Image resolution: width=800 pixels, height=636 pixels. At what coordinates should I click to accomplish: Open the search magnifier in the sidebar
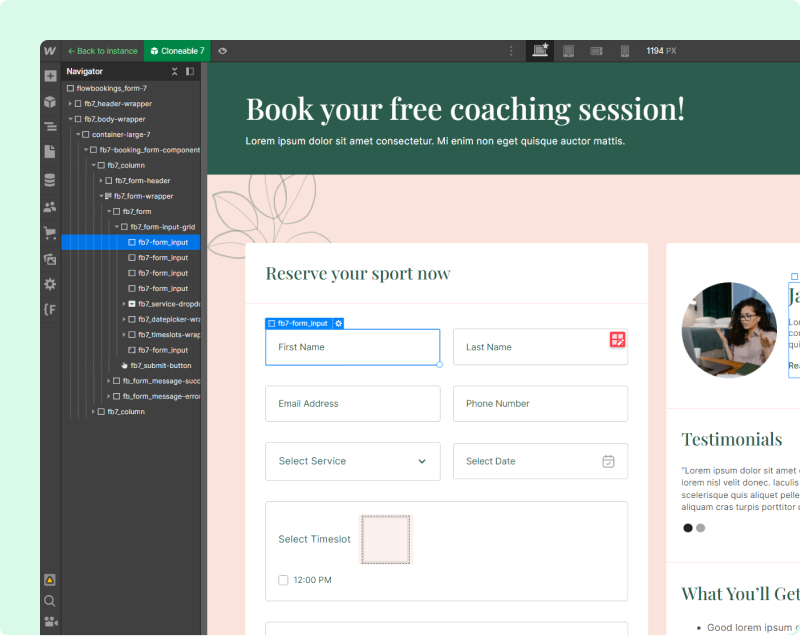(x=50, y=601)
